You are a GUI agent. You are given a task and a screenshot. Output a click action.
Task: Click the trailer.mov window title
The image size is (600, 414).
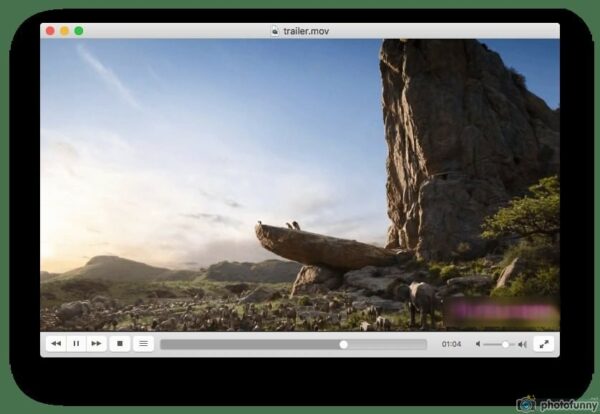[x=306, y=31]
